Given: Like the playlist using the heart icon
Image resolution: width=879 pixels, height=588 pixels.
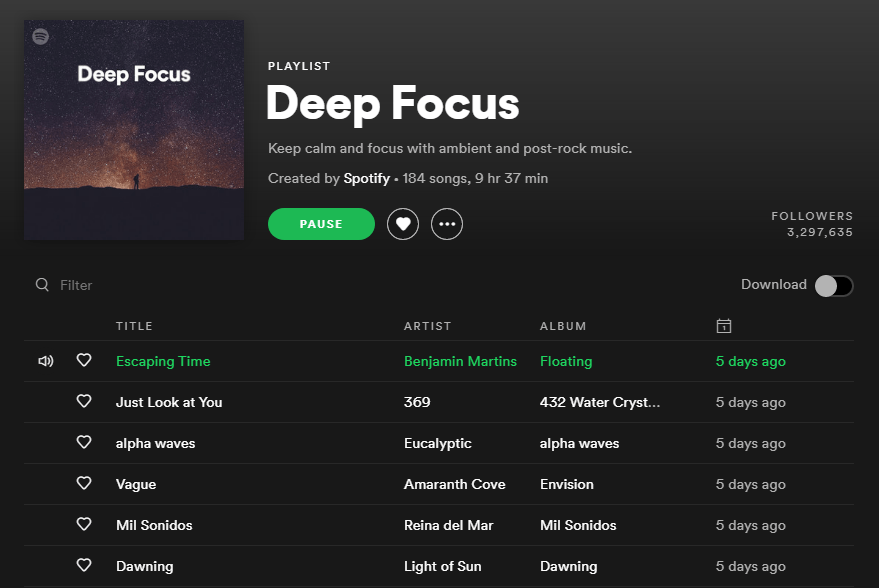Looking at the screenshot, I should (x=403, y=223).
